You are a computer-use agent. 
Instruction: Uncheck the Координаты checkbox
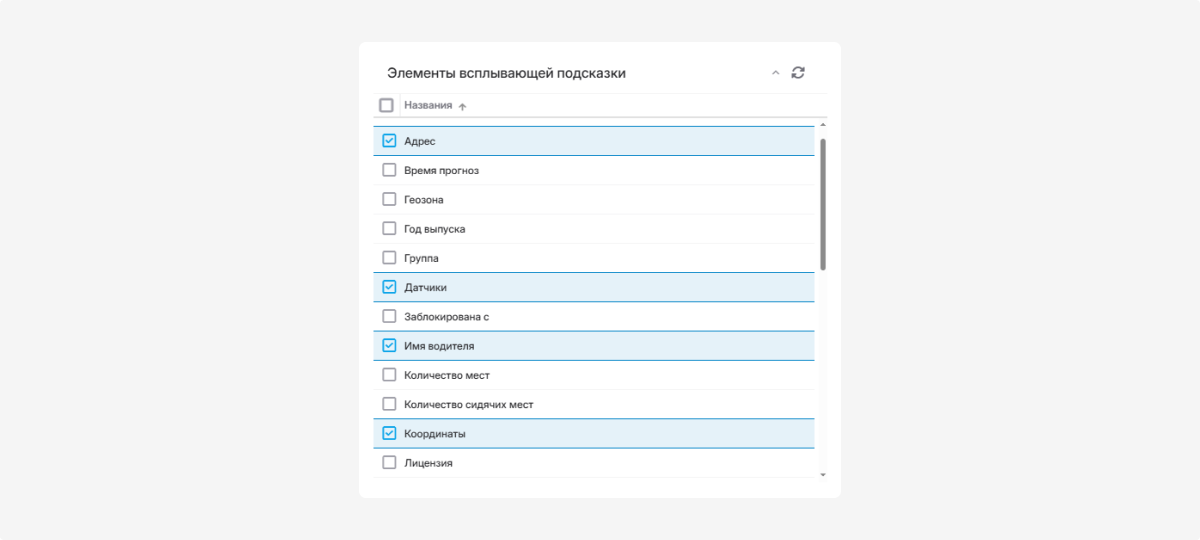click(390, 434)
